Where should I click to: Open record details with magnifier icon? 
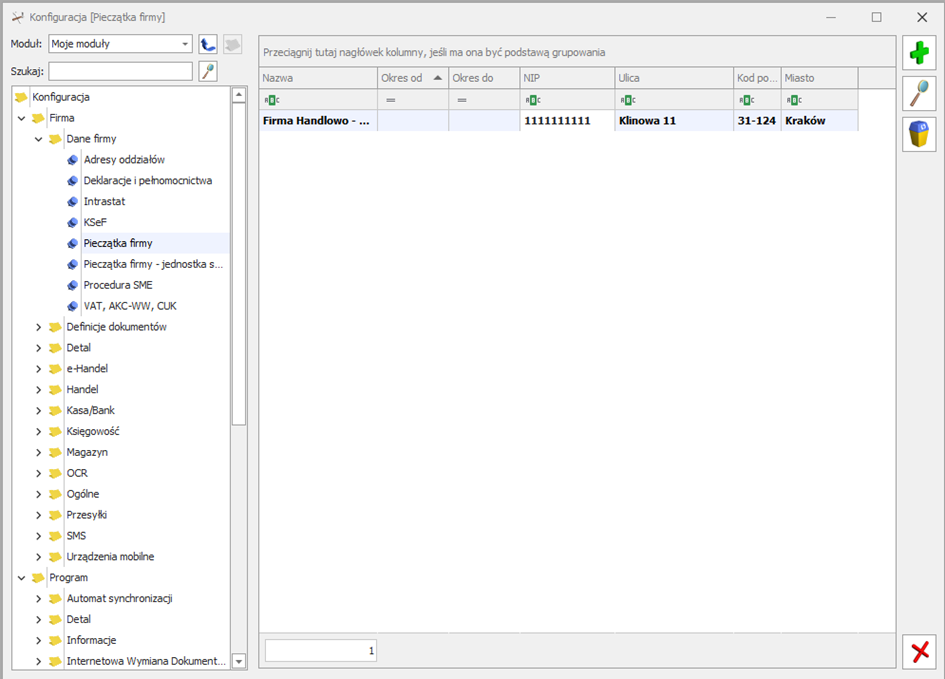[x=919, y=93]
